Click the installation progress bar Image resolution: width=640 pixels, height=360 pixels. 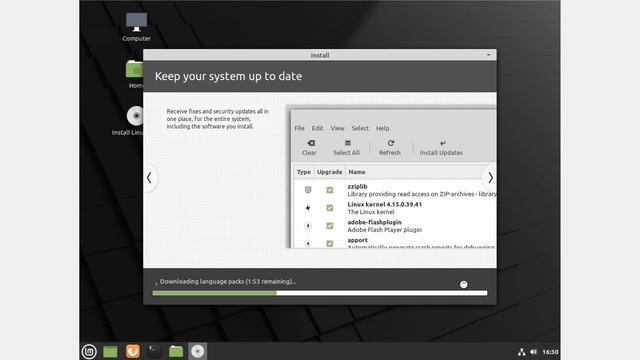point(320,293)
